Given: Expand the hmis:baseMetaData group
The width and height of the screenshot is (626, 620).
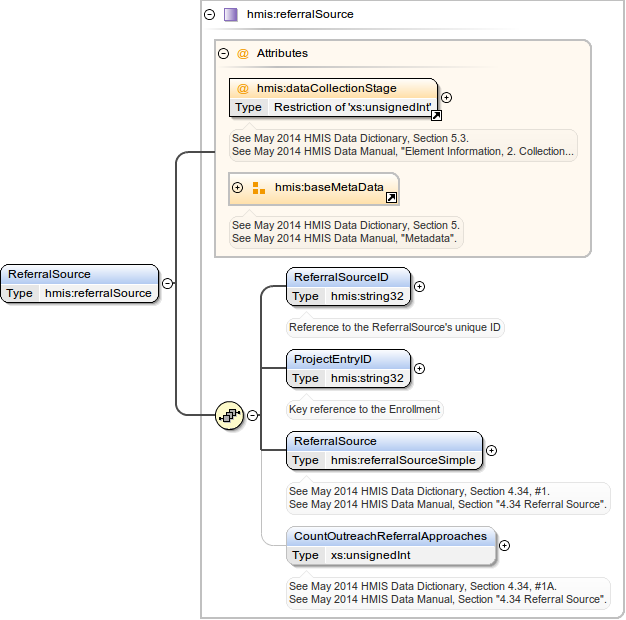Looking at the screenshot, I should coord(238,187).
